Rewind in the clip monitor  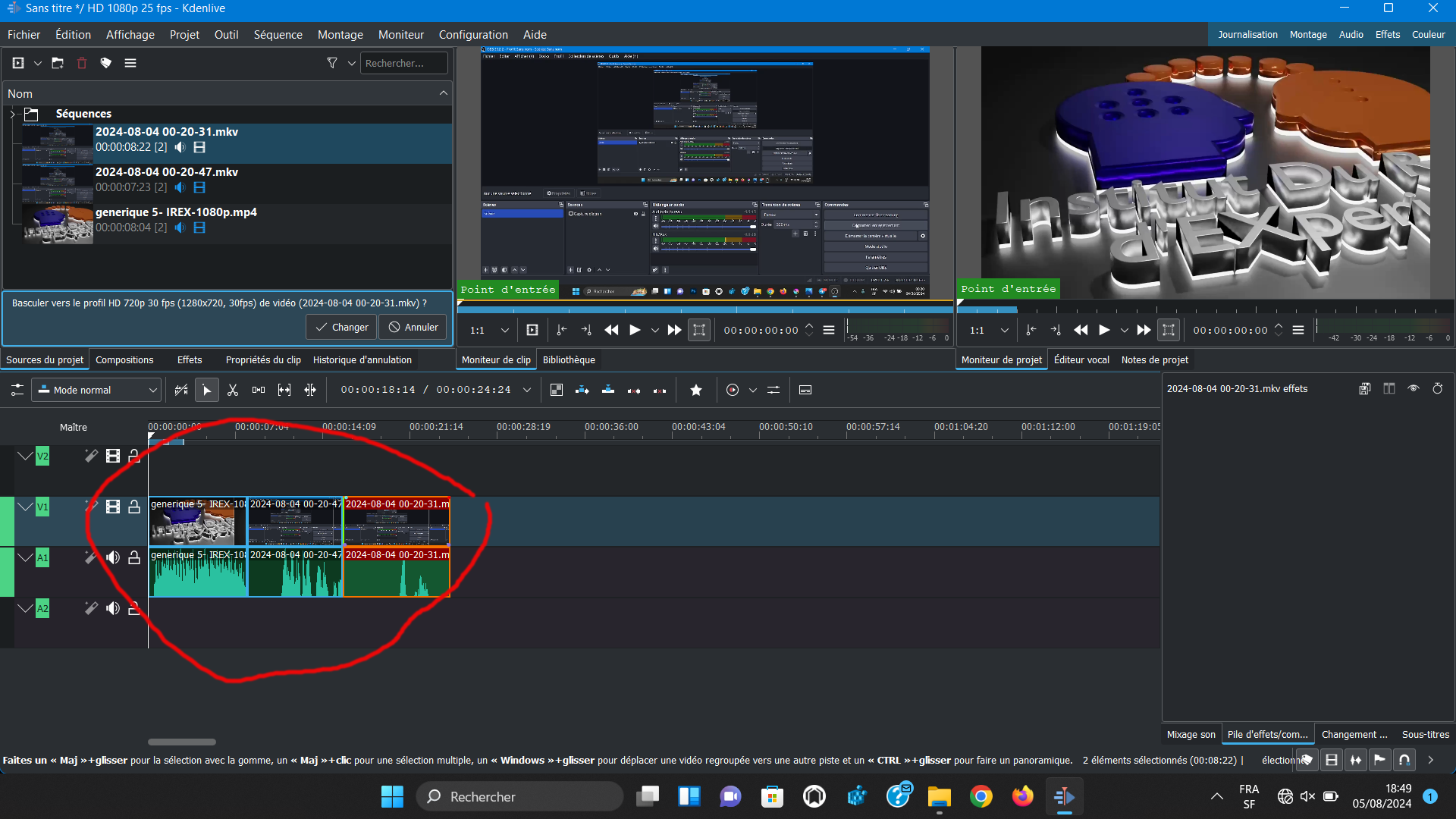tap(611, 330)
